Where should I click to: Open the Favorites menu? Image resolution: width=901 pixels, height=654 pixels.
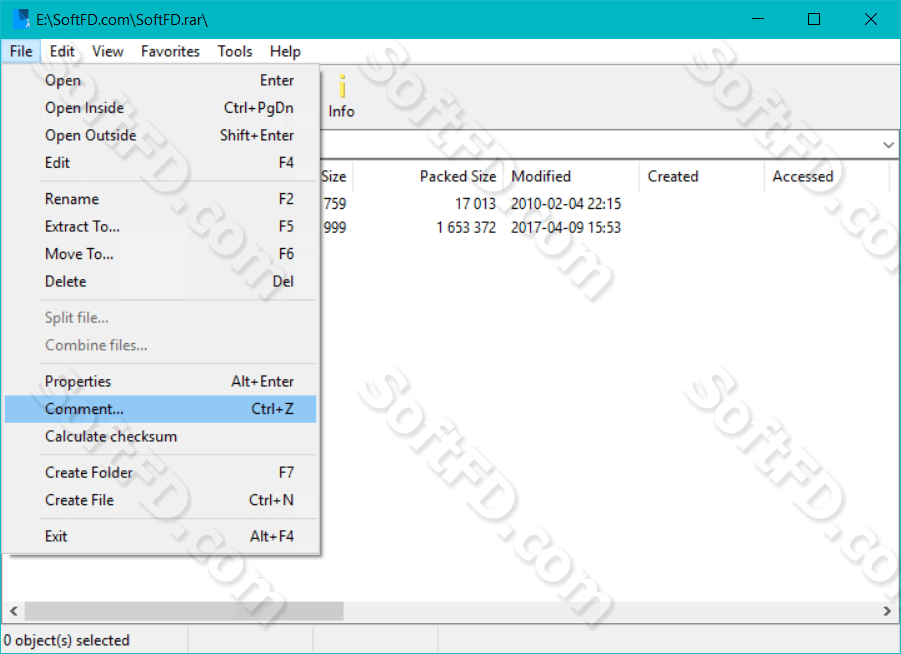pyautogui.click(x=170, y=51)
